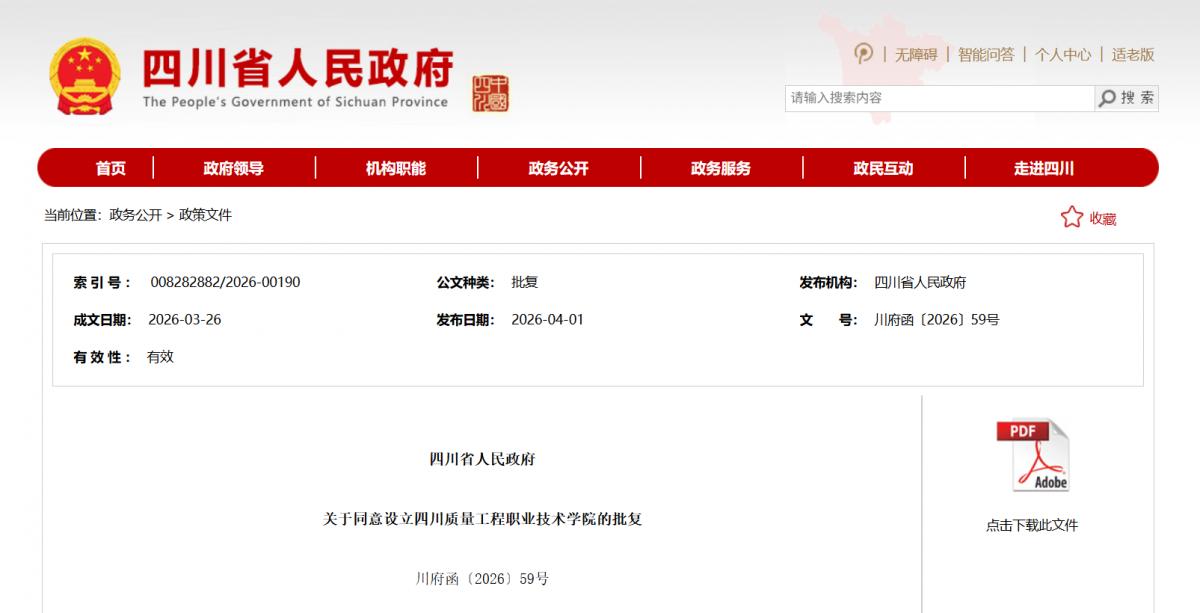Open the 政民互动 menu item

point(883,168)
